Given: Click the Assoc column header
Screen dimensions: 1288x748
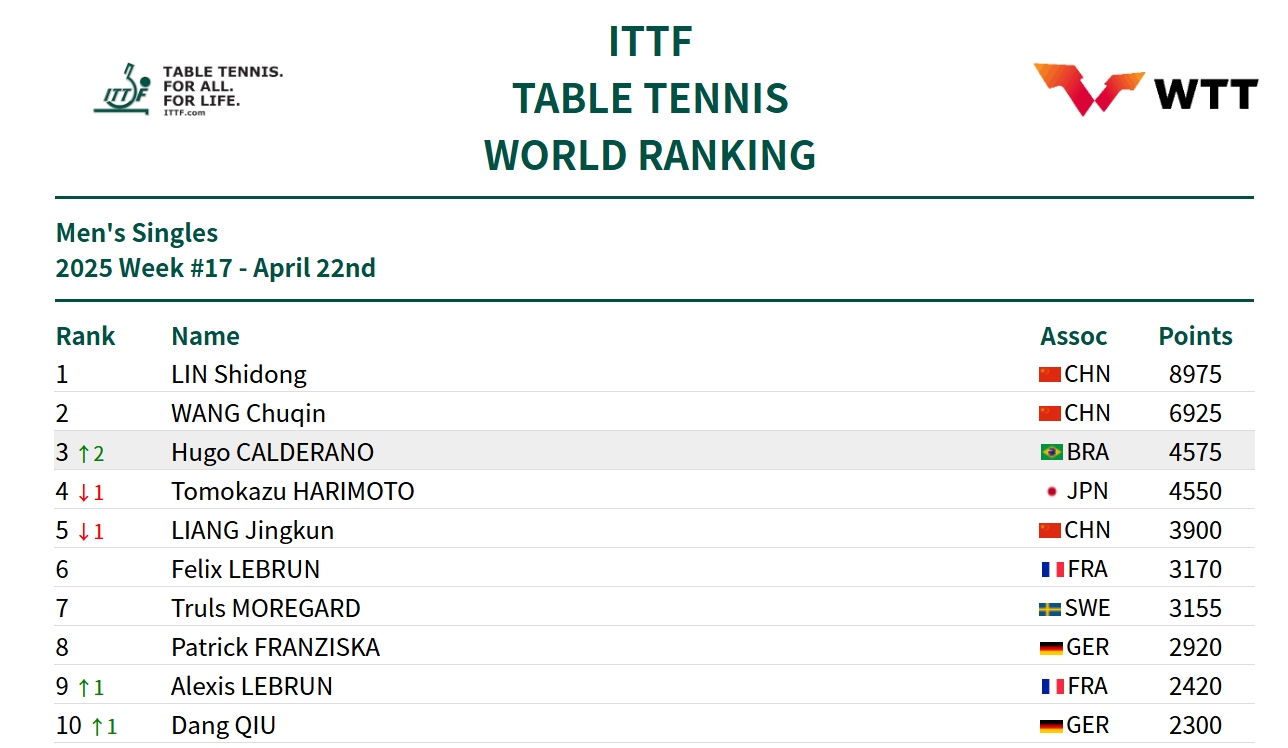Looking at the screenshot, I should 1073,336.
